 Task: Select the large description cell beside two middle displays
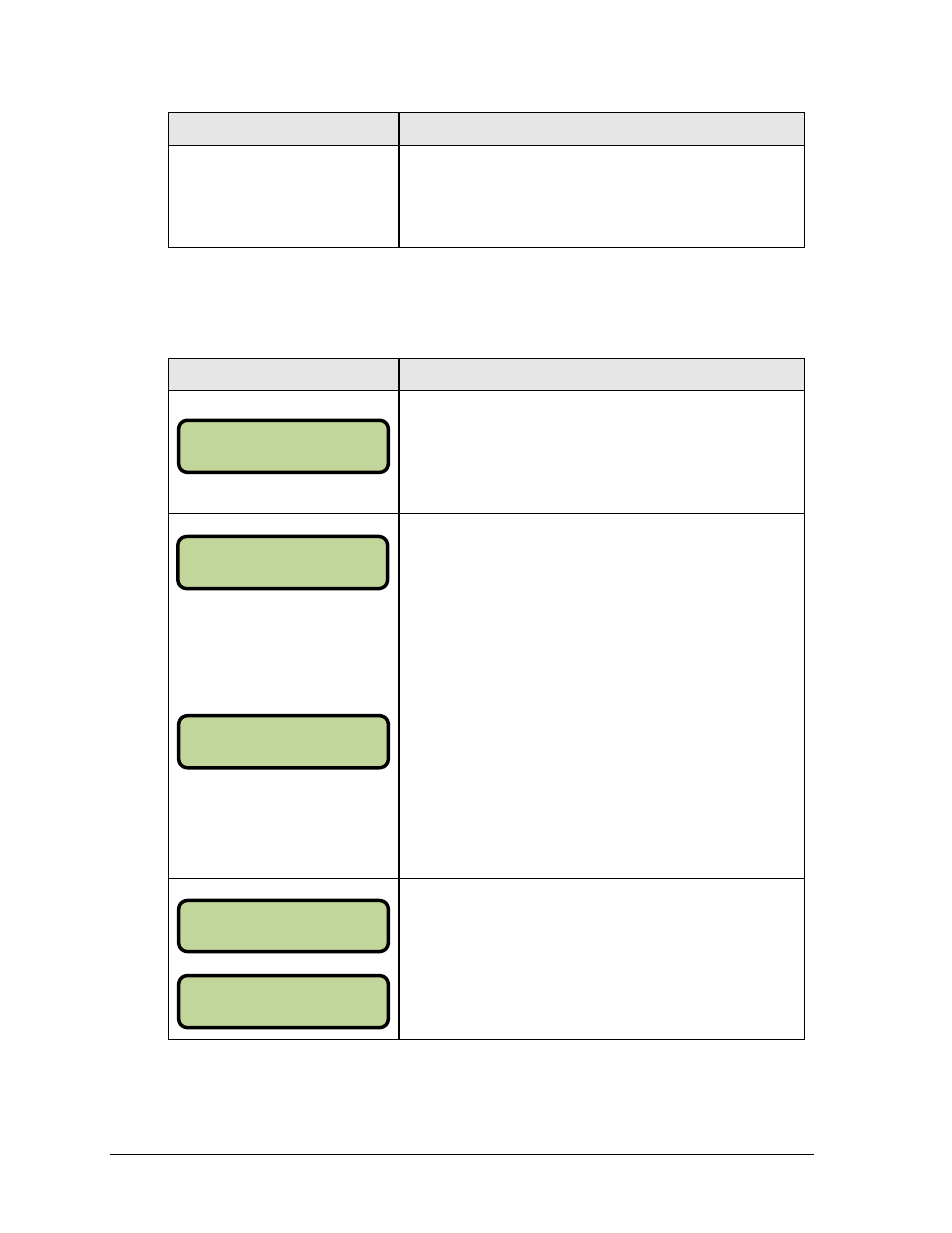pos(602,696)
